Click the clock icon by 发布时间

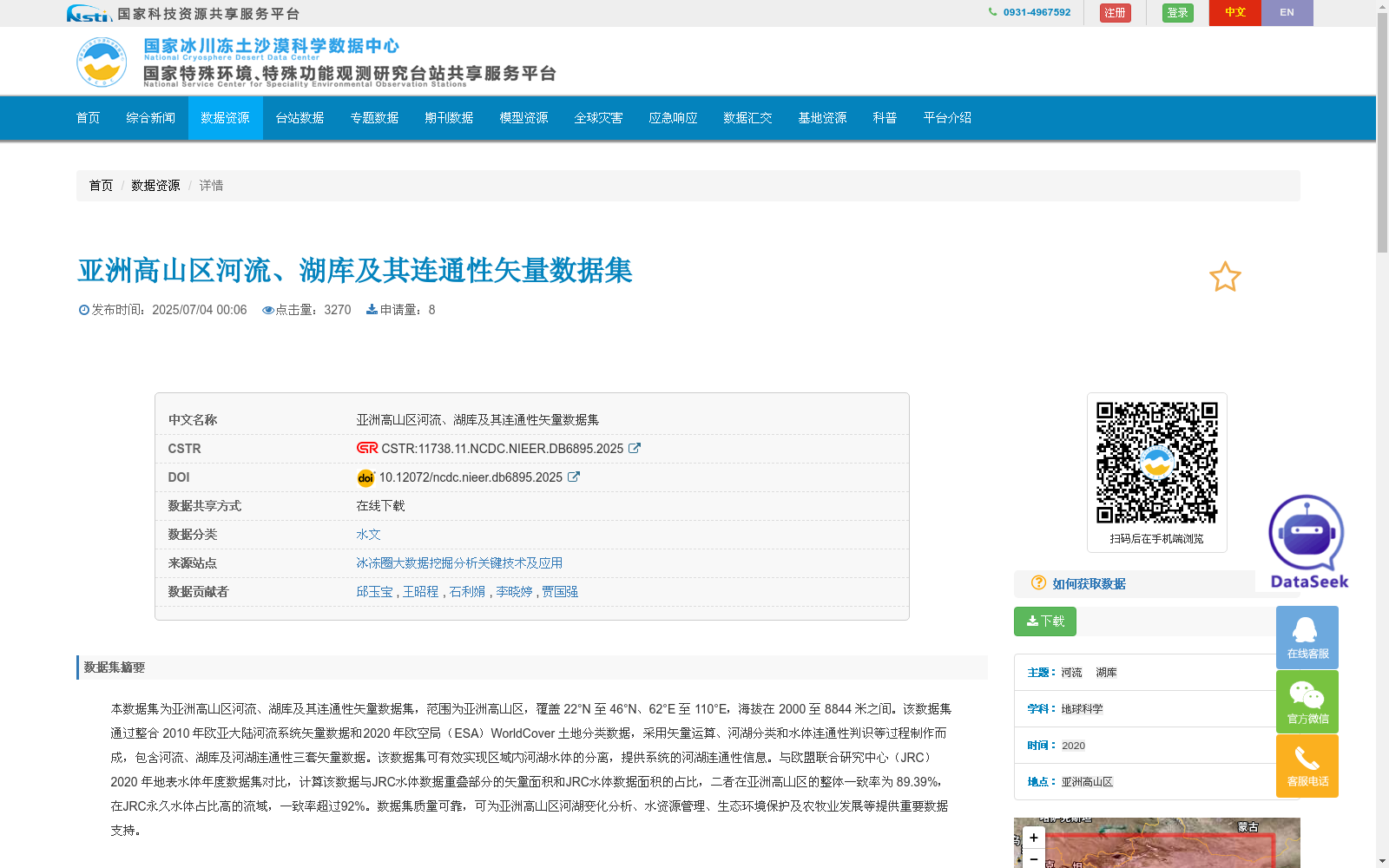pyautogui.click(x=84, y=310)
